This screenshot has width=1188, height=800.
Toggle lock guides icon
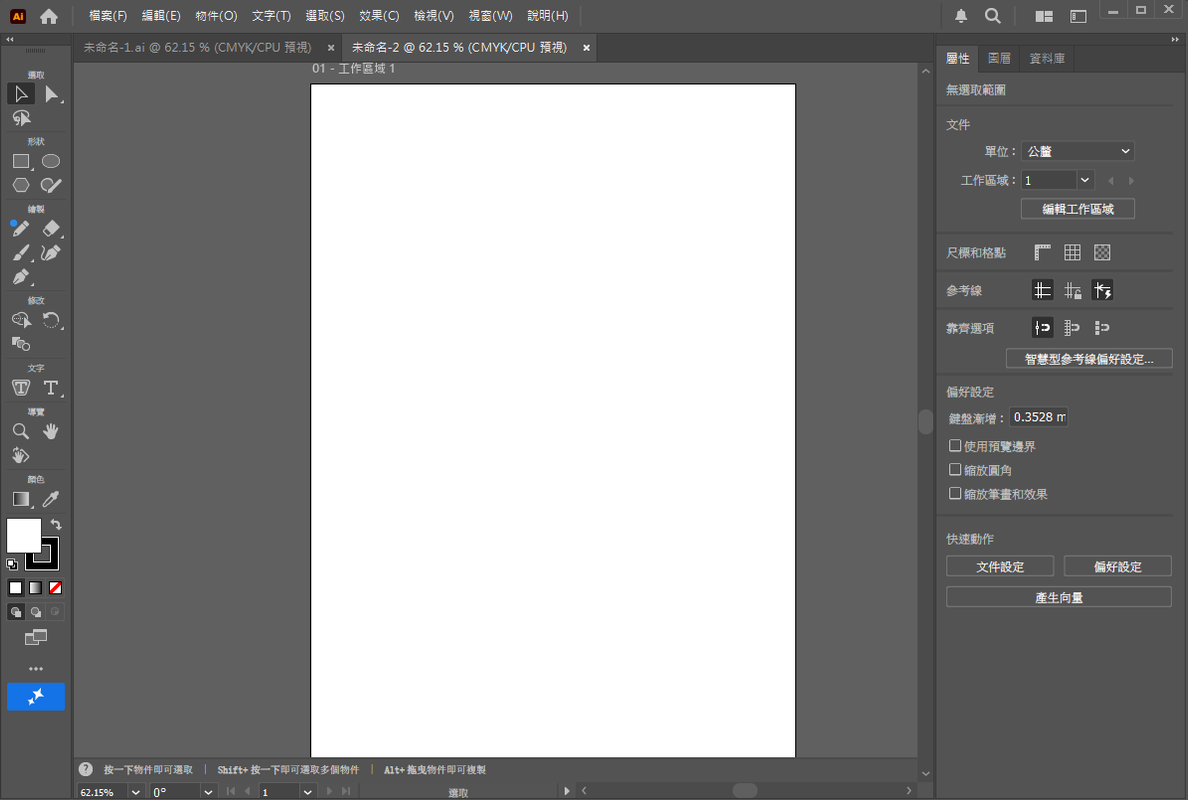coord(1072,290)
